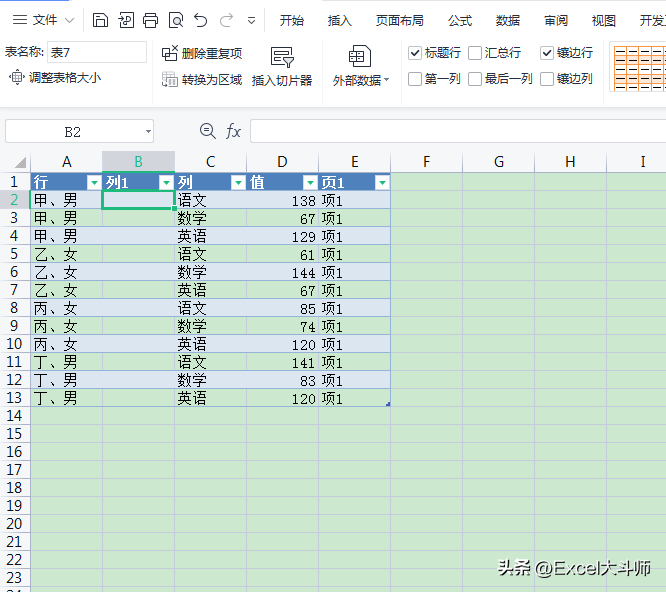Click the cell with value 138

[282, 200]
